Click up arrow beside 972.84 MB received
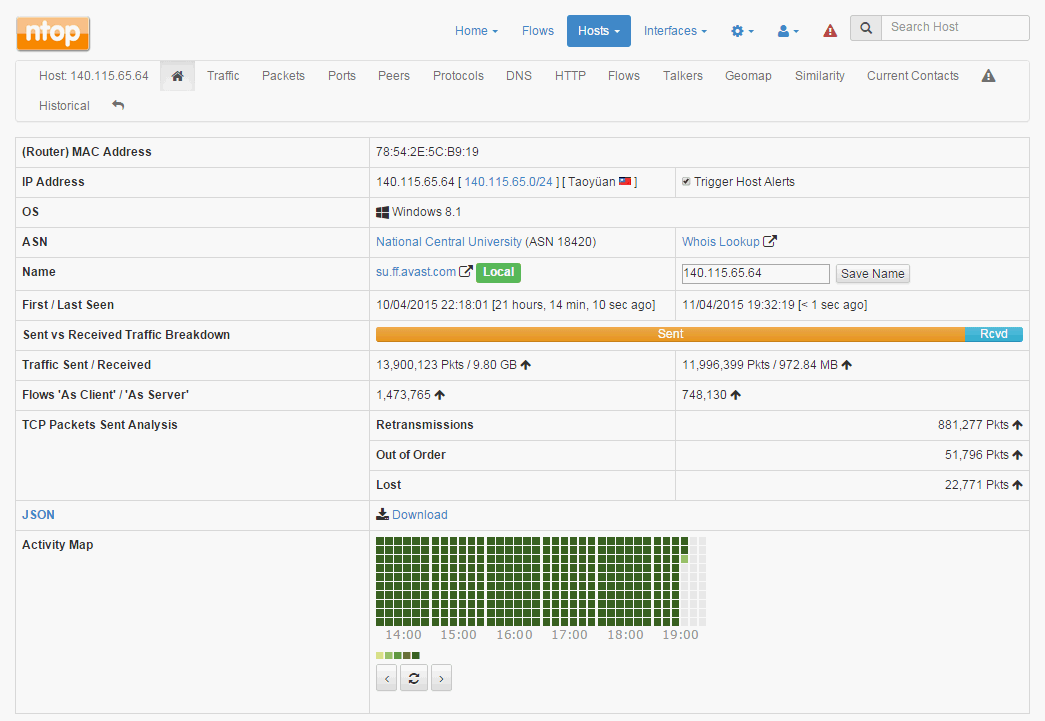Screen dimensions: 1045x721 (x=846, y=364)
